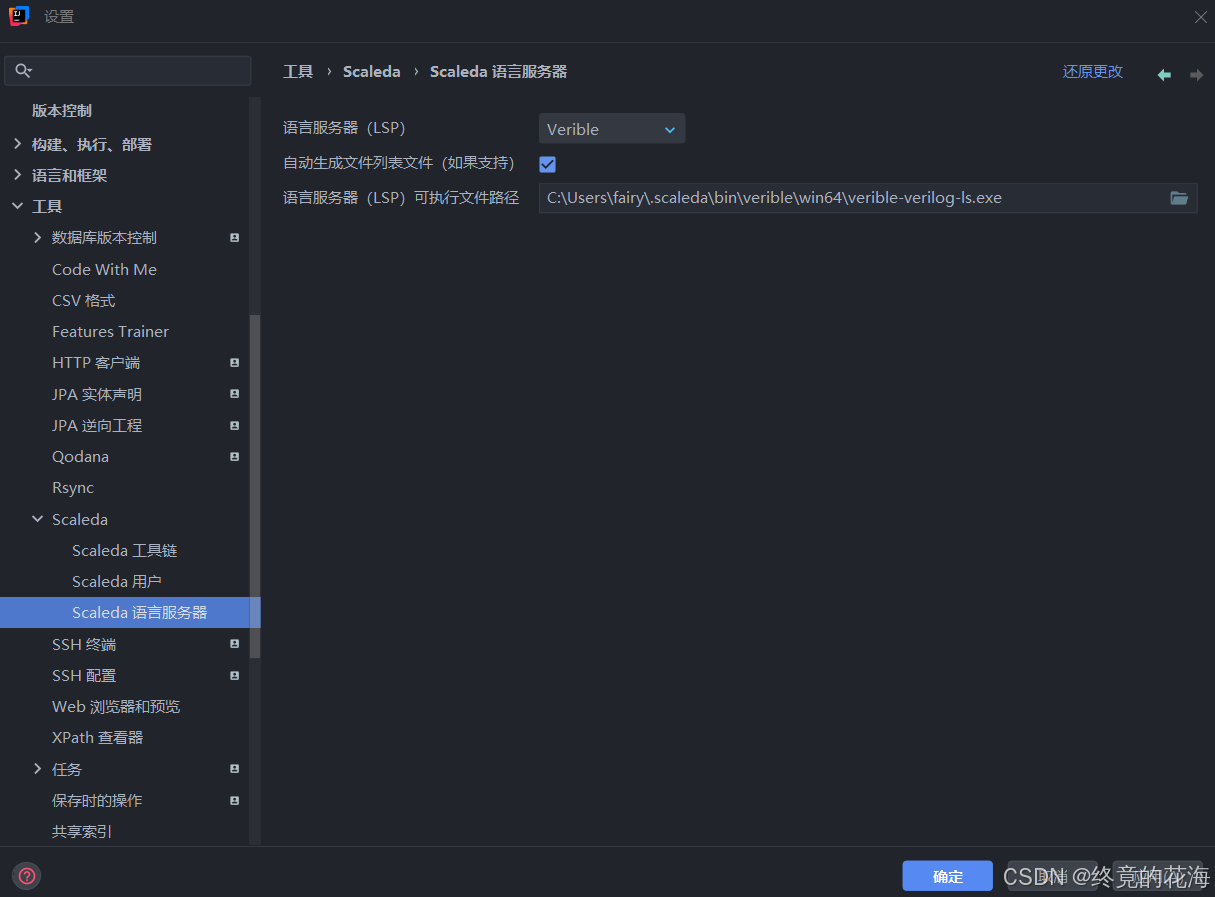Click project-level marker beside JPA 实体声明
The image size is (1215, 897).
(234, 394)
